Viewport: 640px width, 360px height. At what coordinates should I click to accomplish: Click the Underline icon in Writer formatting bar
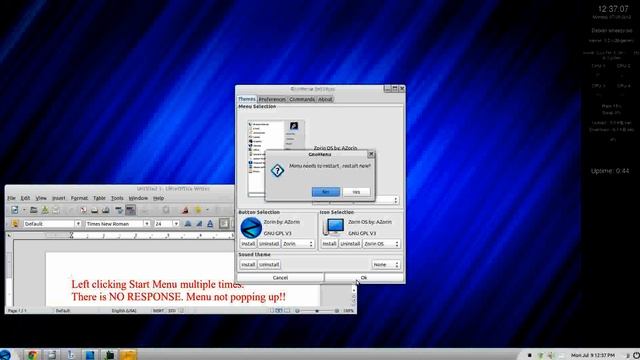click(210, 224)
